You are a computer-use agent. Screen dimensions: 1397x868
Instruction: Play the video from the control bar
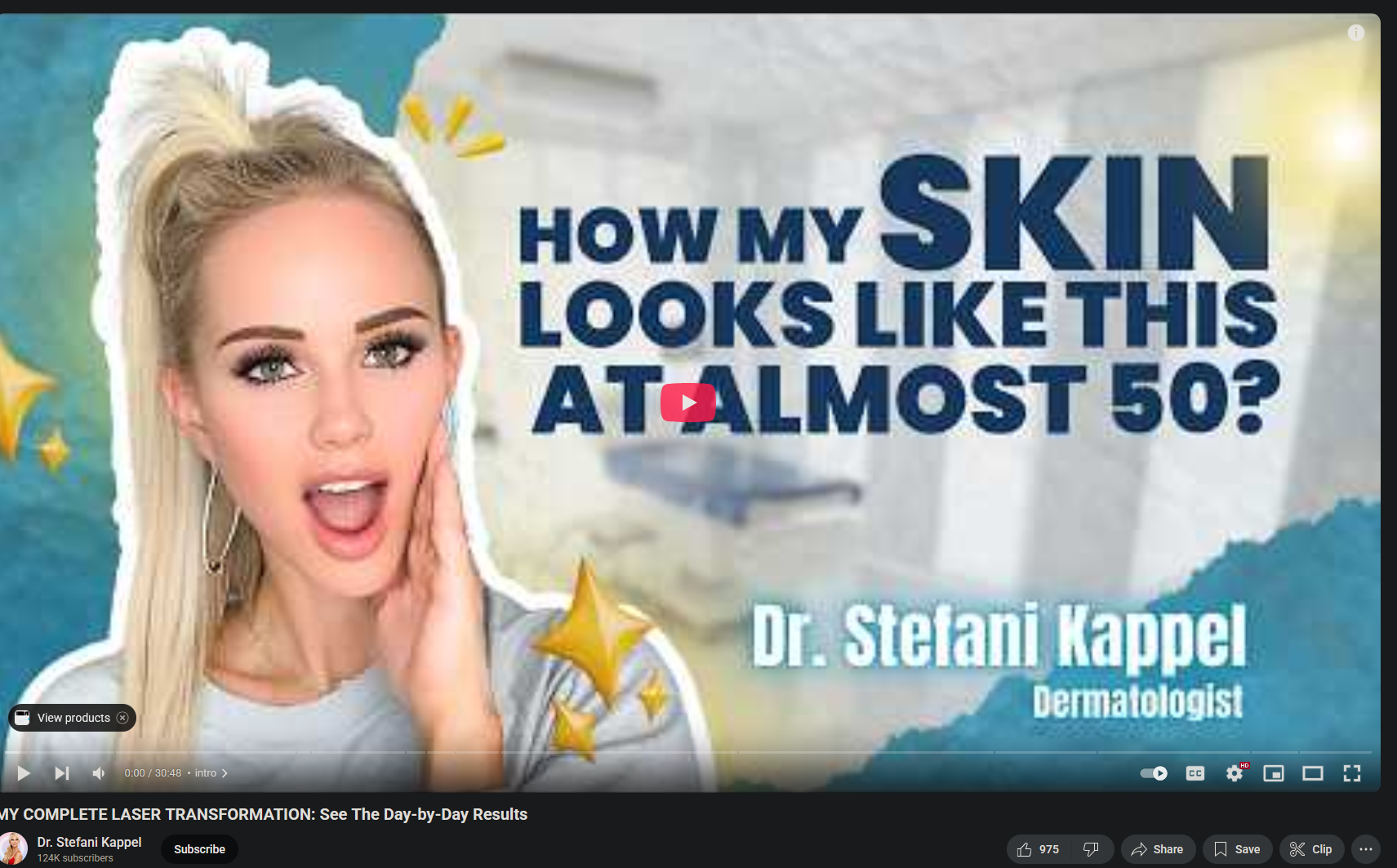24,773
